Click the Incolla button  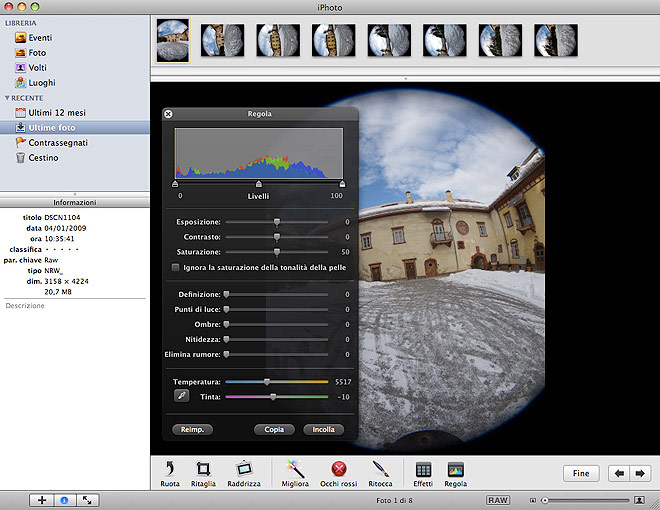tap(323, 430)
